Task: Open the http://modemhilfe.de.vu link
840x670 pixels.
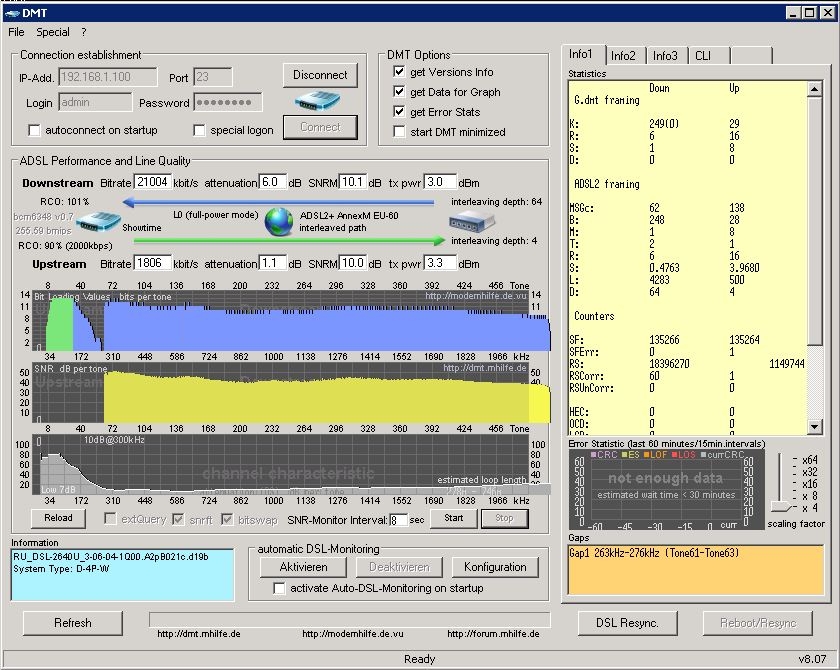Action: (352, 634)
